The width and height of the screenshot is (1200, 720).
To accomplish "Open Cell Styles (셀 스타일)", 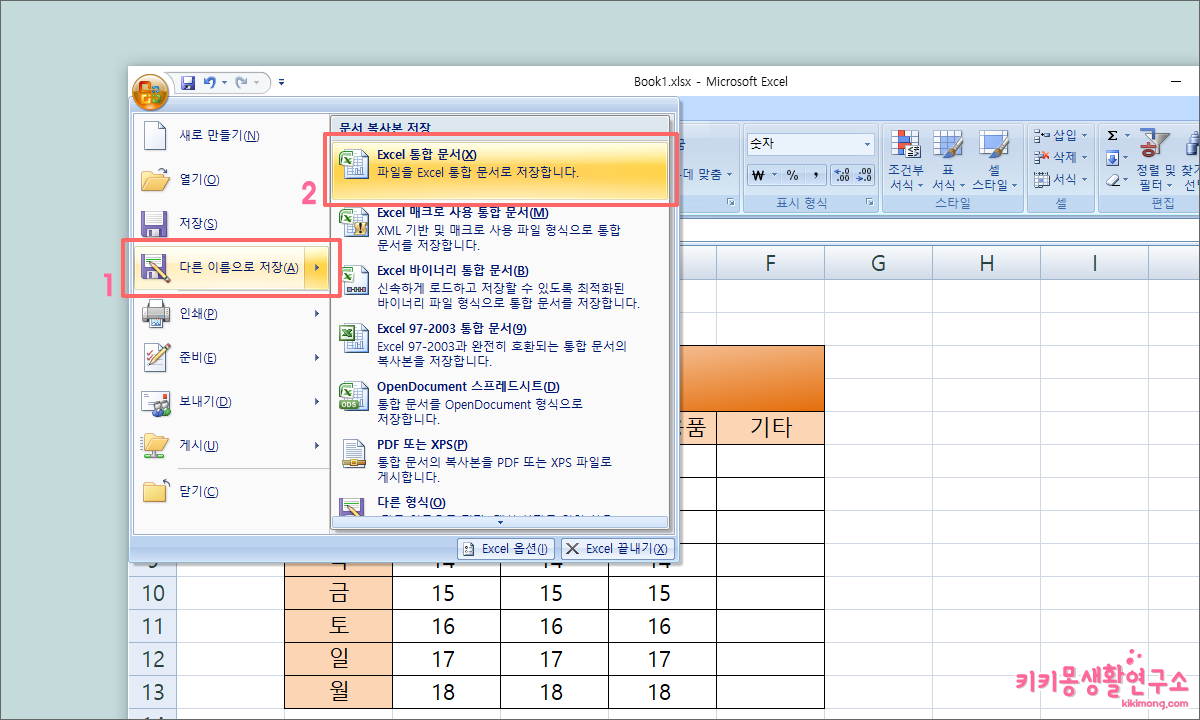I will (x=995, y=160).
